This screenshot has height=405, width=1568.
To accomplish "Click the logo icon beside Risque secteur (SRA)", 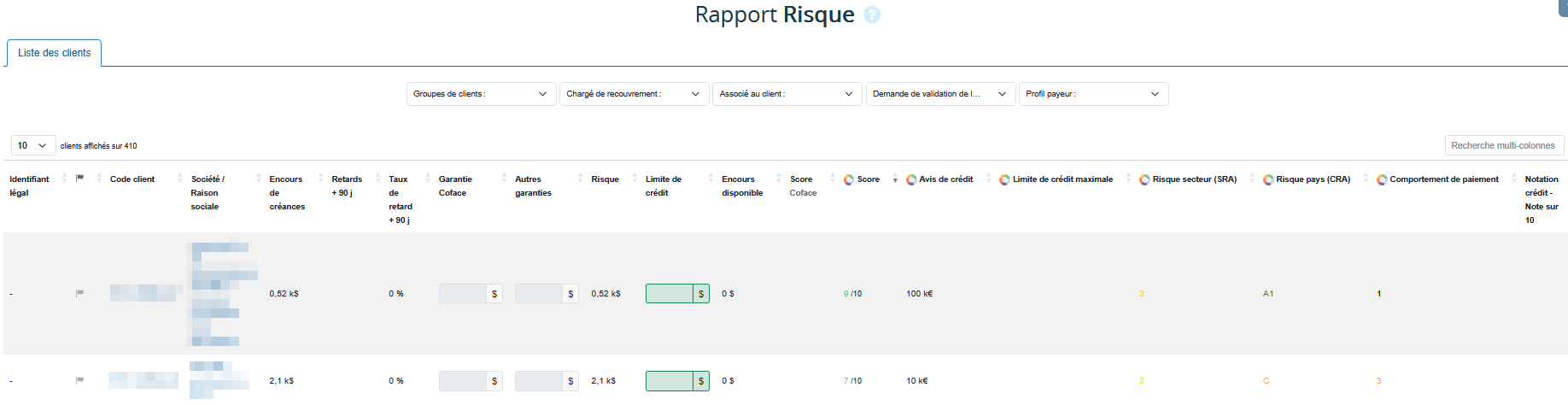I will (1144, 179).
